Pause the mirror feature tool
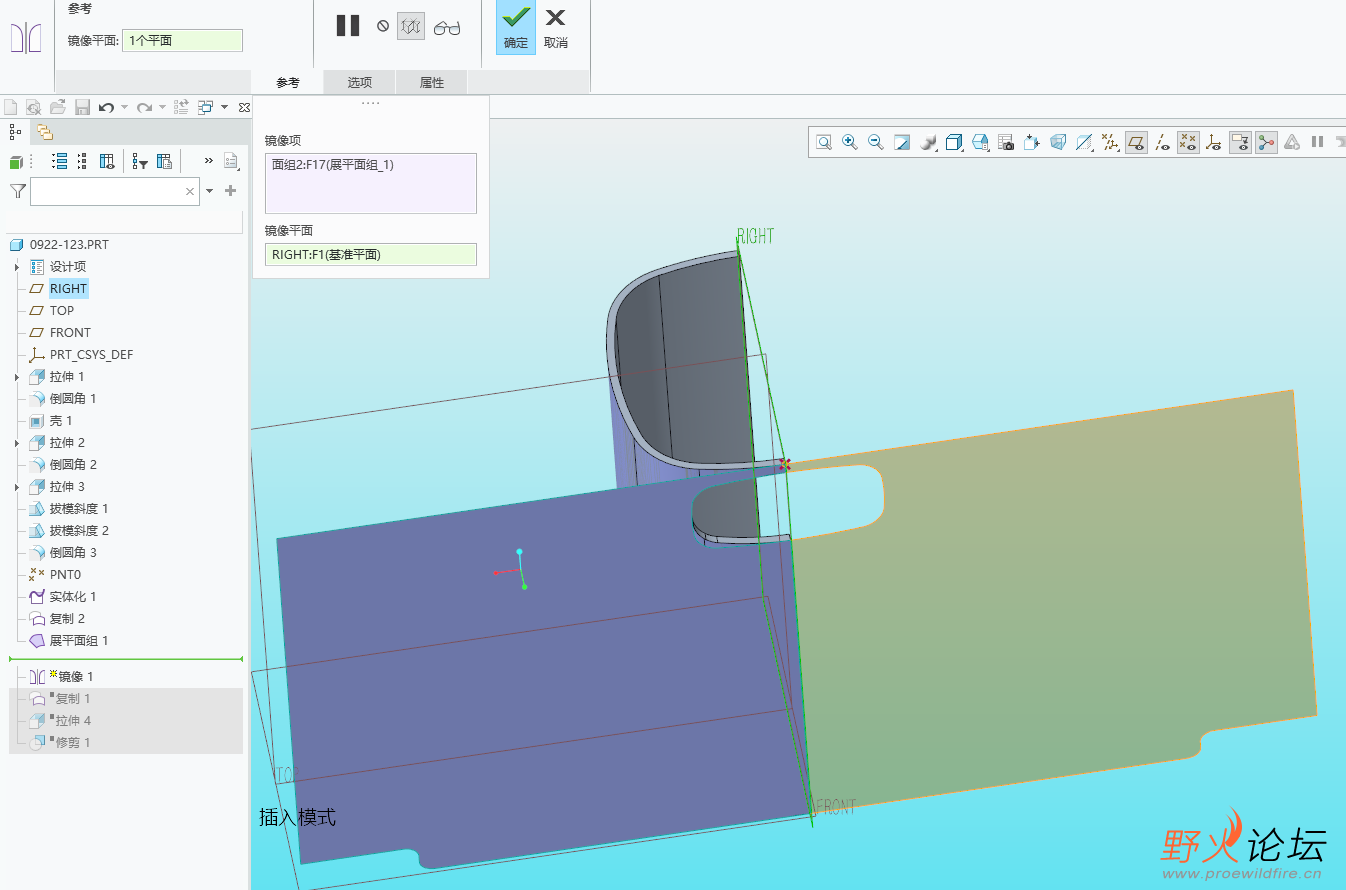Screen dimensions: 1346x890 click(x=348, y=26)
